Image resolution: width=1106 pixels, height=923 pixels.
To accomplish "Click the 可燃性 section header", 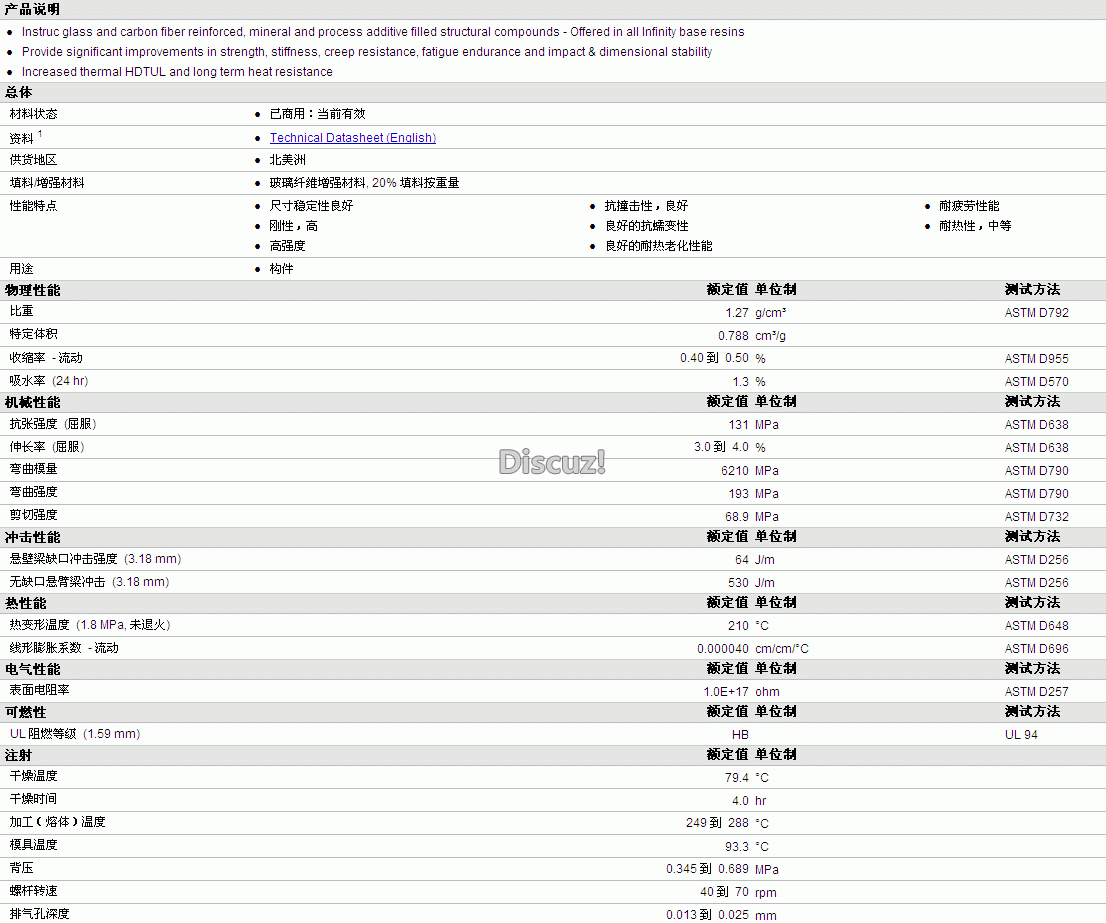I will (25, 712).
